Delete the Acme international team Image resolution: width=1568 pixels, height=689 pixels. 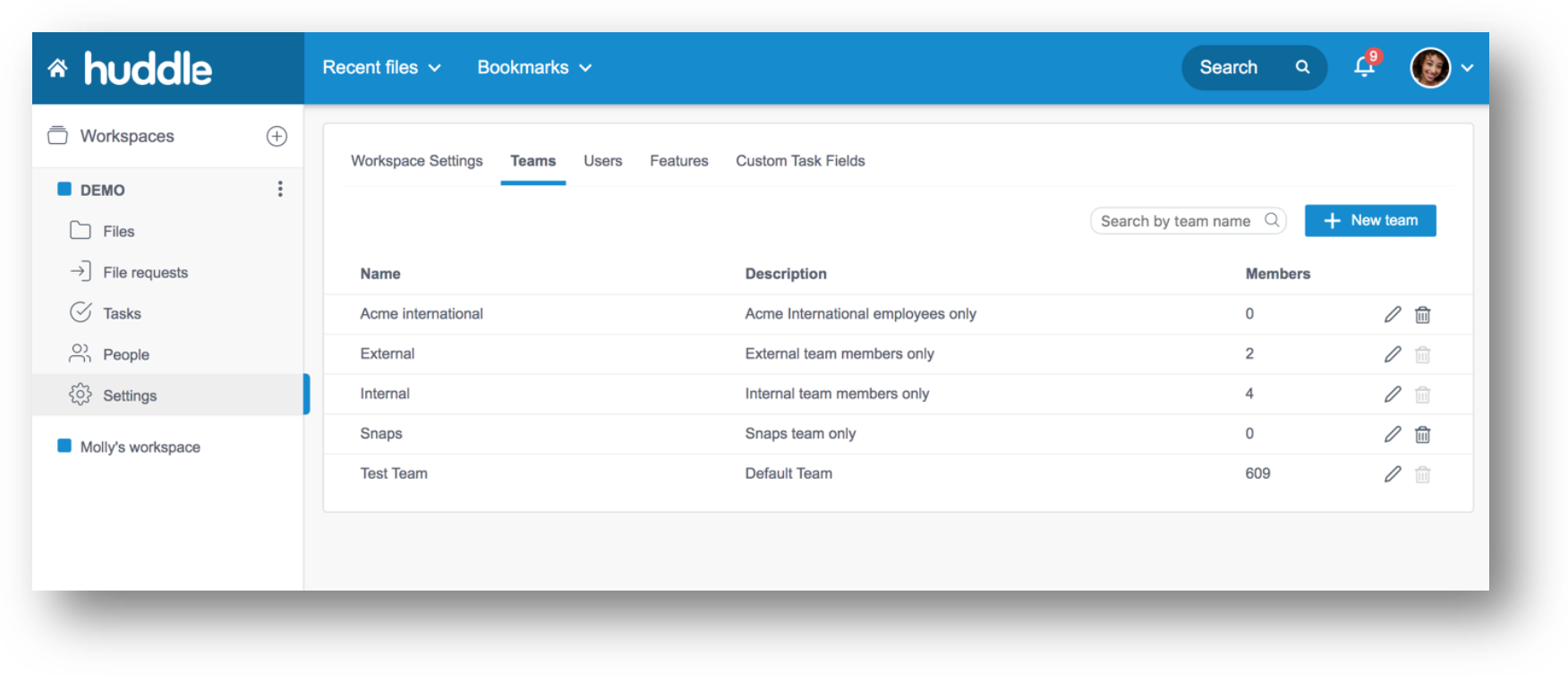1422,314
